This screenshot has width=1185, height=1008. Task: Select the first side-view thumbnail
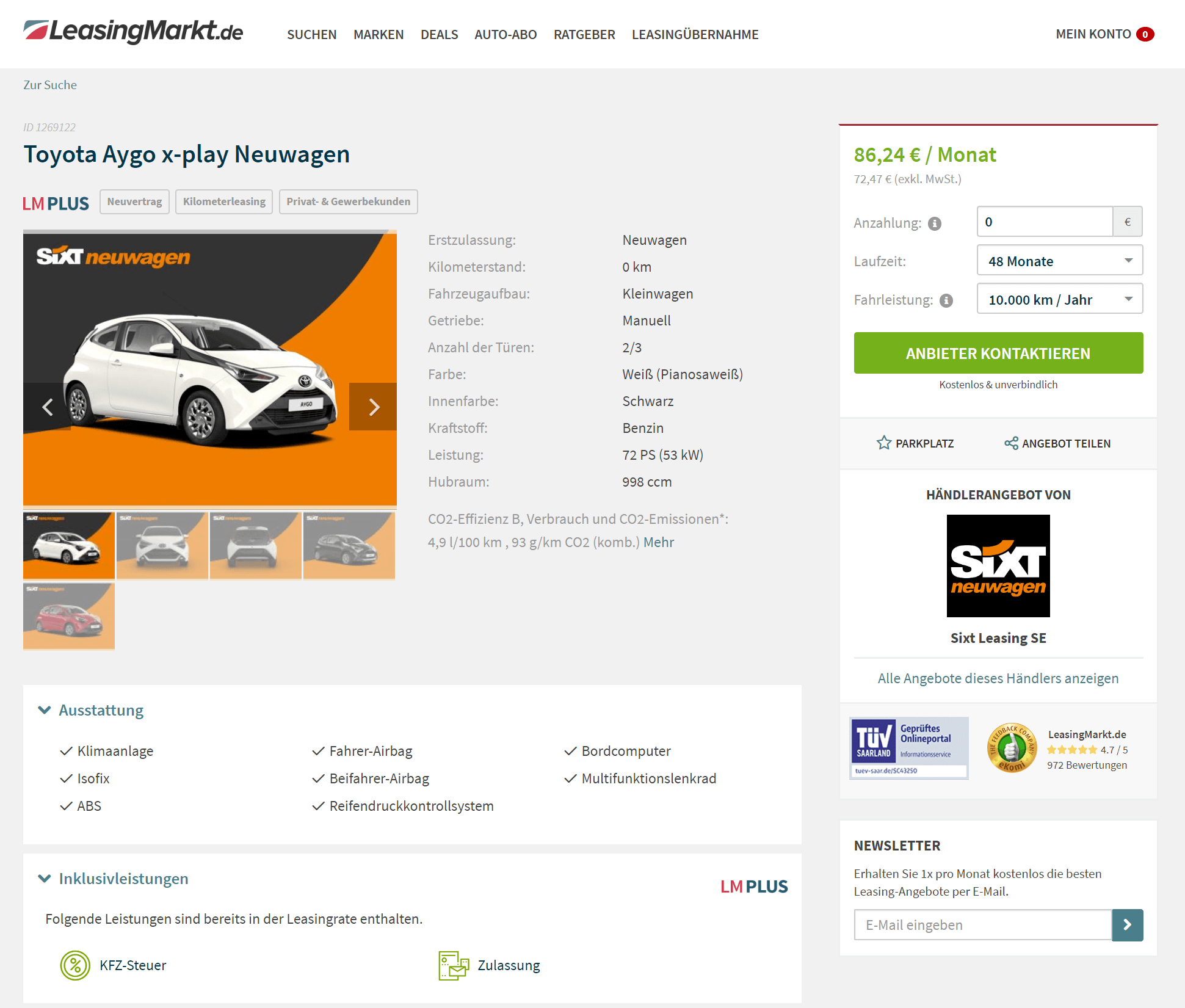coord(69,545)
